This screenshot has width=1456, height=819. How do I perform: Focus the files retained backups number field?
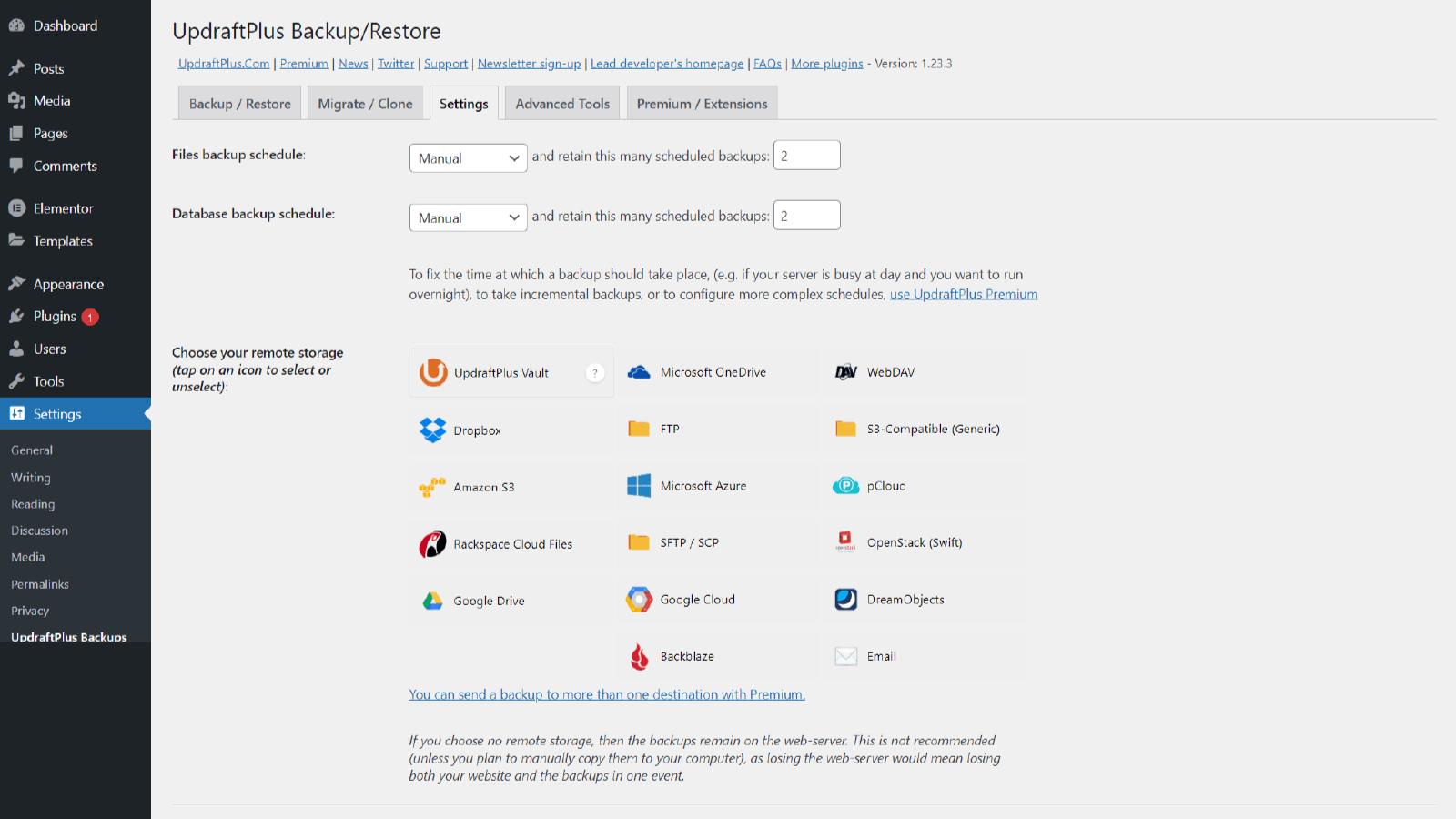coord(807,156)
